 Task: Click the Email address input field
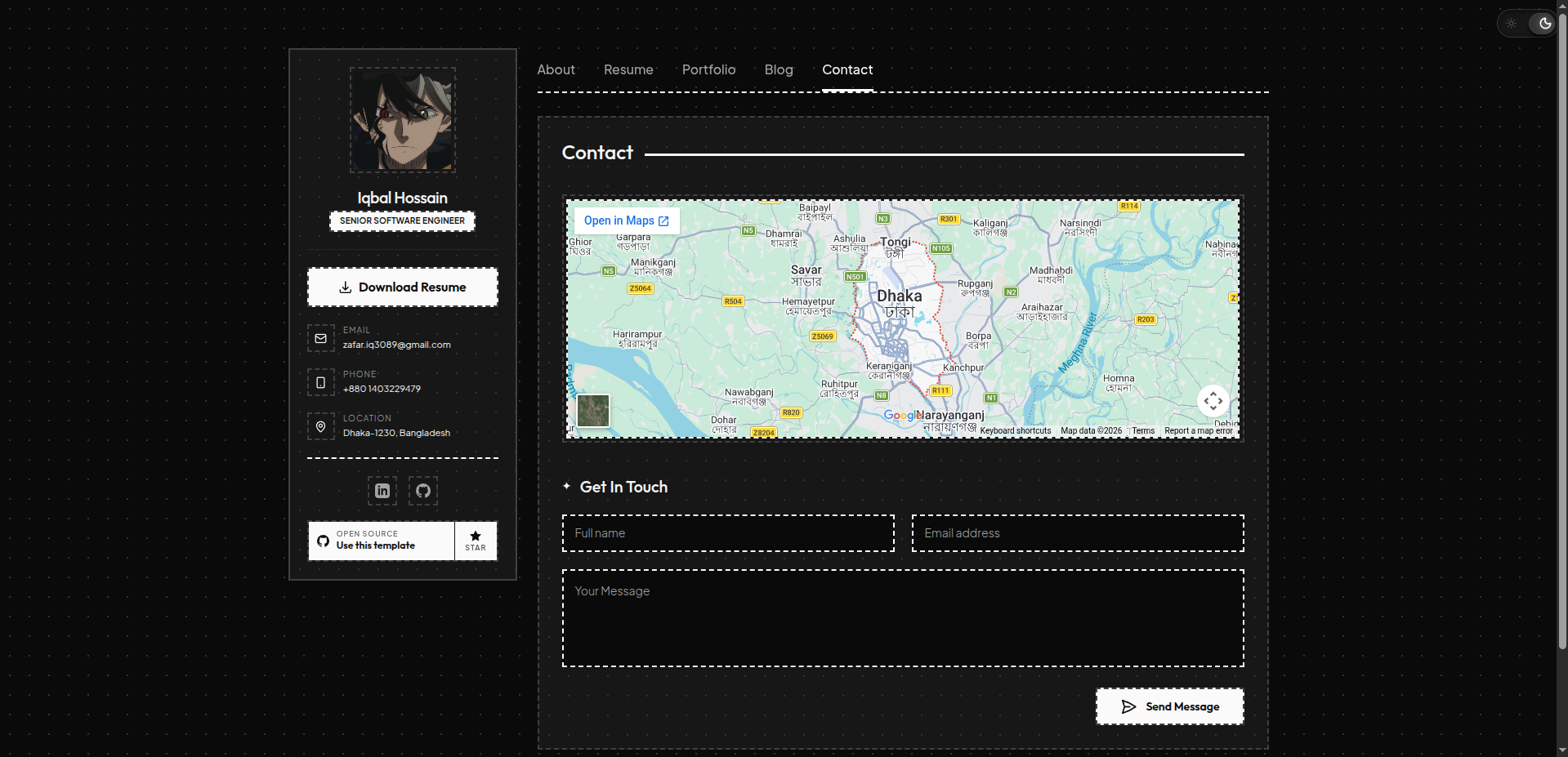tap(1078, 533)
